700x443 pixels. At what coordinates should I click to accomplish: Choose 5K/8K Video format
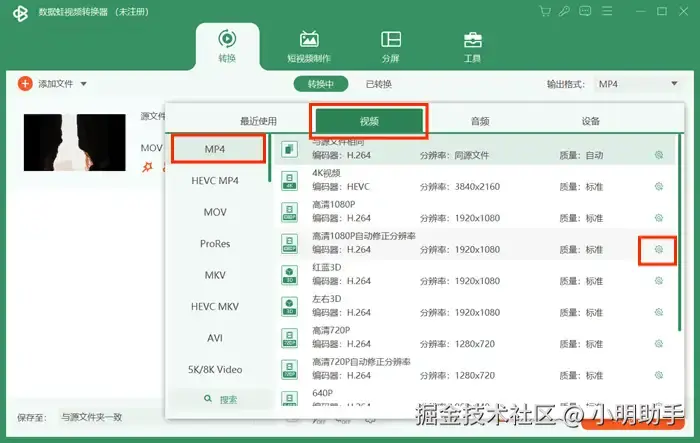[215, 369]
